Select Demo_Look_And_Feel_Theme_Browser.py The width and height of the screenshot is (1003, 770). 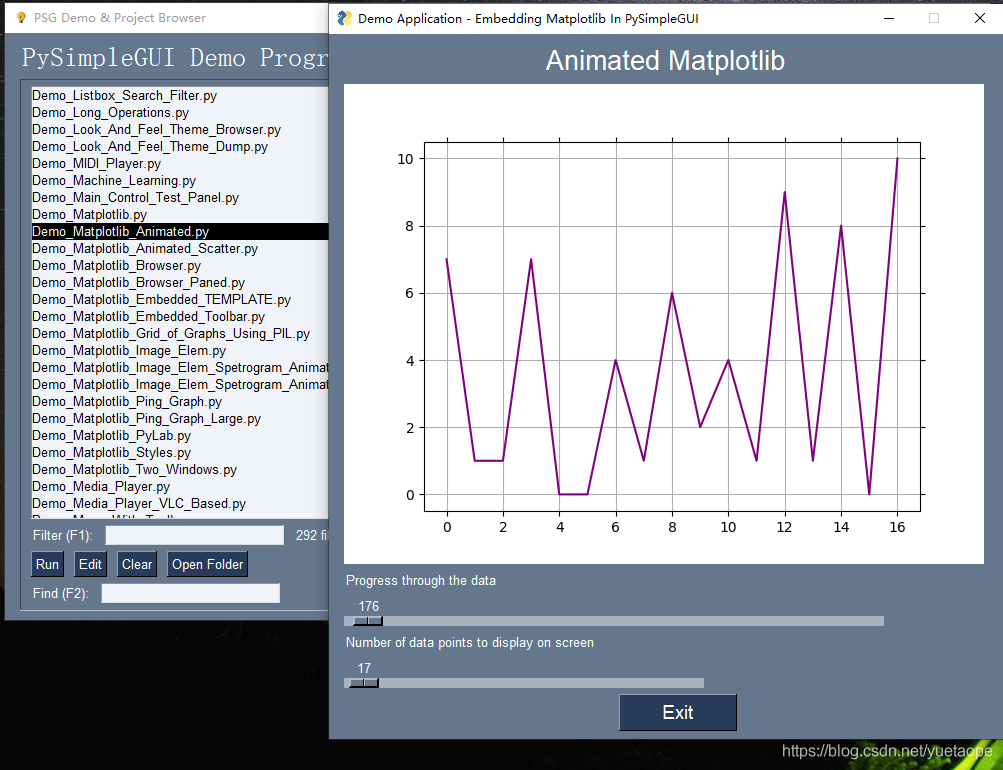pyautogui.click(x=180, y=129)
